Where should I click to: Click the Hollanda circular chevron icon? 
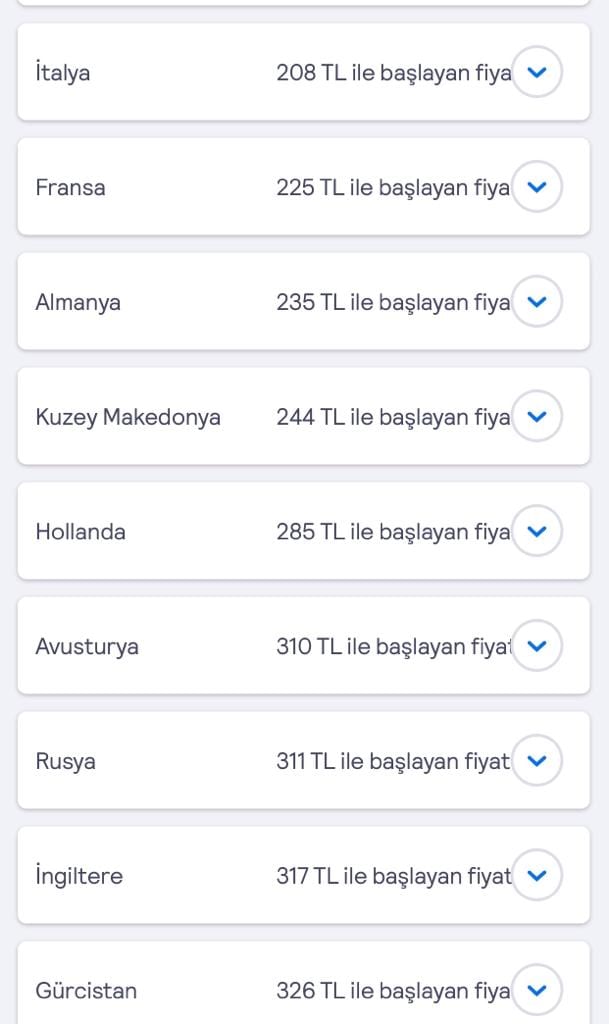point(537,531)
